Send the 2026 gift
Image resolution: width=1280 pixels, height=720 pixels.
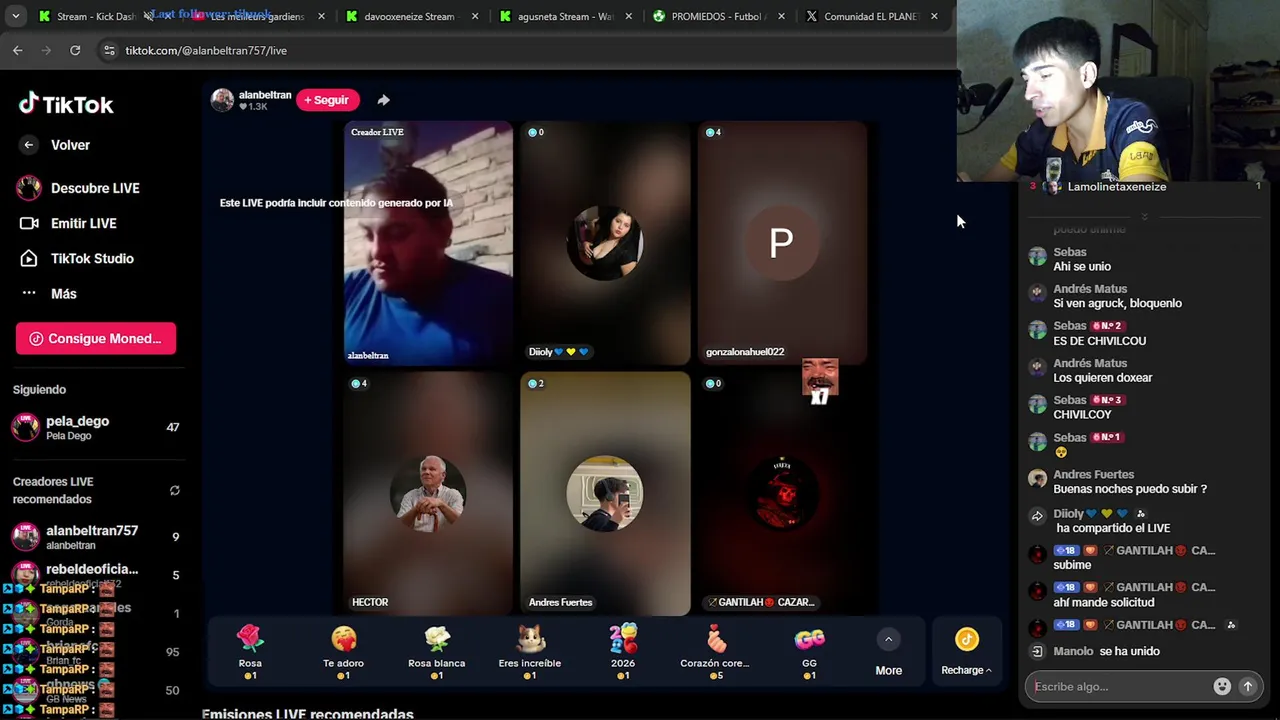[x=623, y=652]
